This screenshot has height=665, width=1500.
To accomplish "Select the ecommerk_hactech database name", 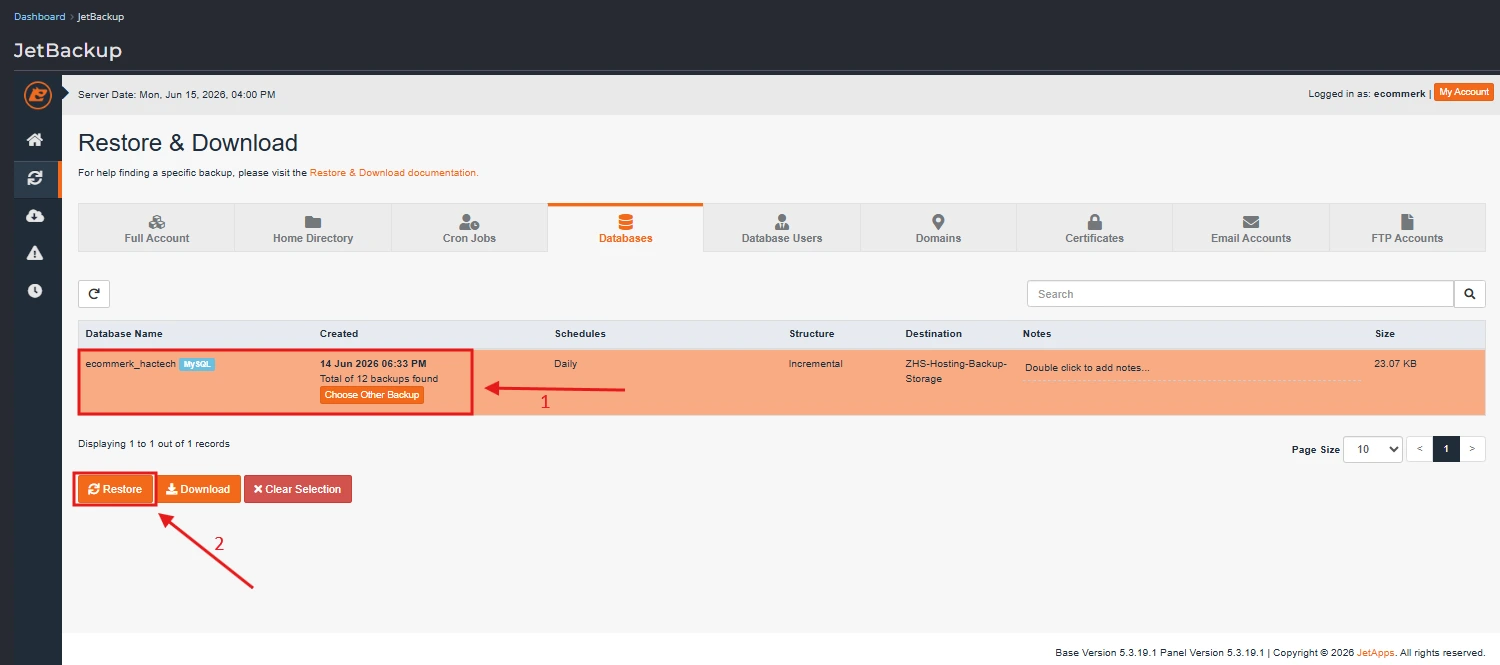I will (x=131, y=364).
